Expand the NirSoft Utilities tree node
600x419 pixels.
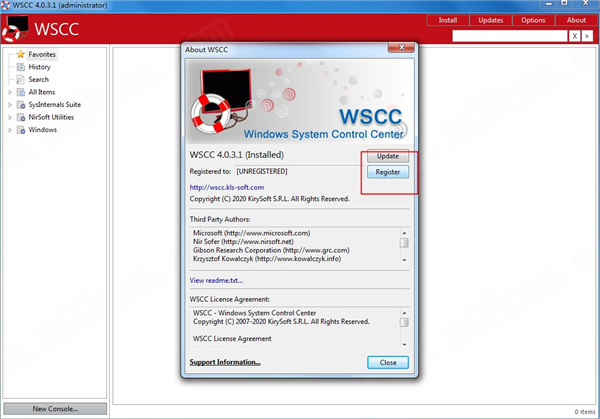tap(10, 117)
